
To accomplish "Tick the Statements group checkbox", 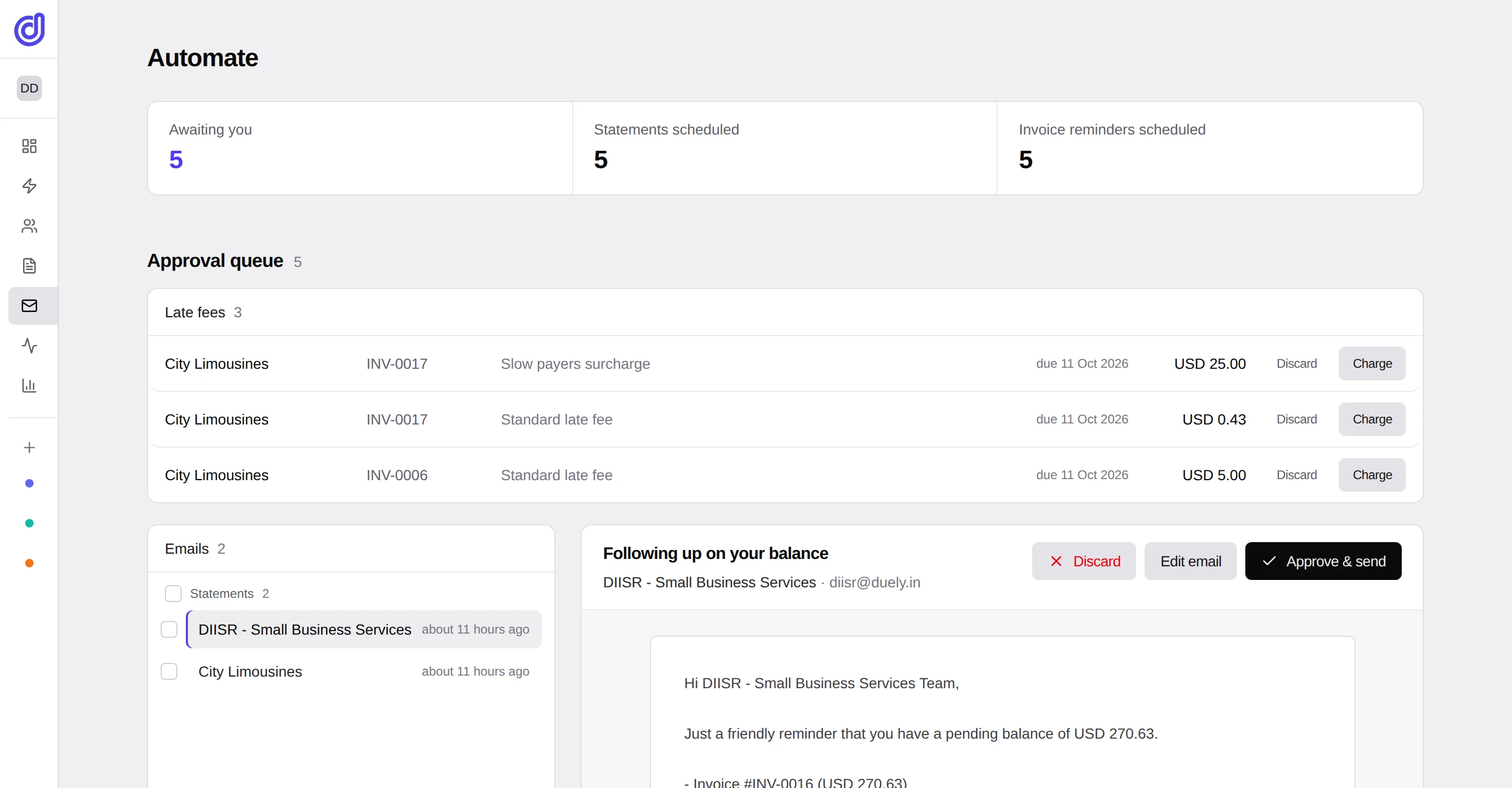I will coord(173,594).
